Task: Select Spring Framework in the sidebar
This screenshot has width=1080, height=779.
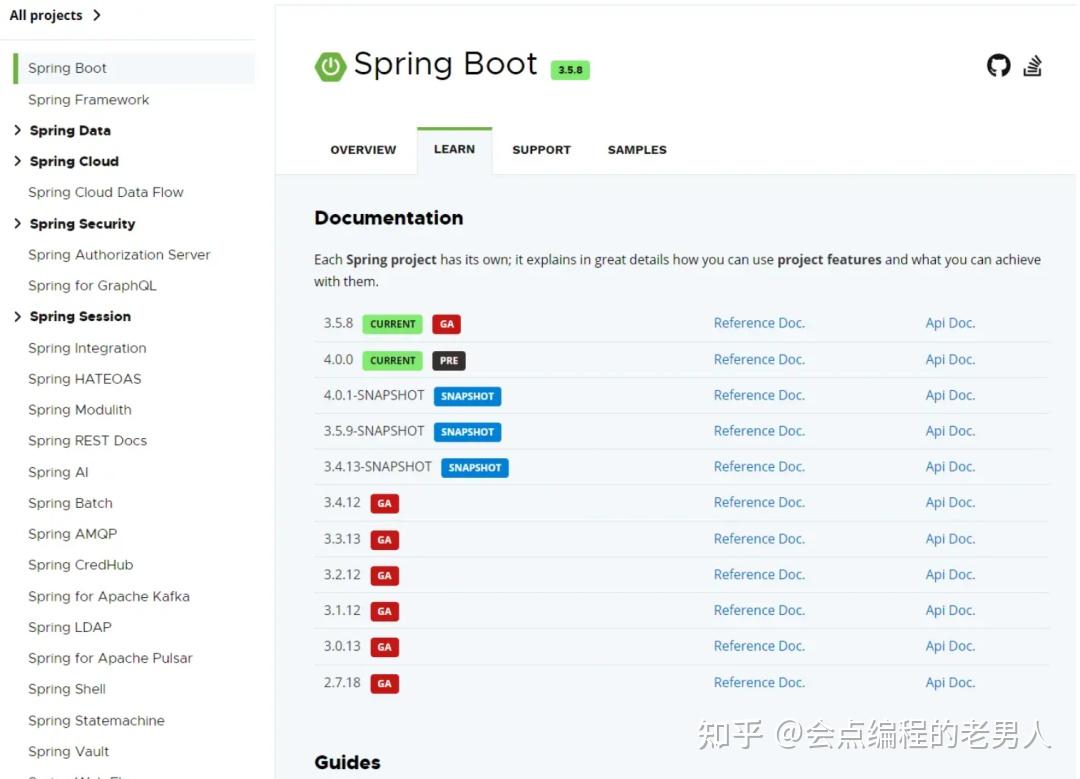Action: (89, 99)
